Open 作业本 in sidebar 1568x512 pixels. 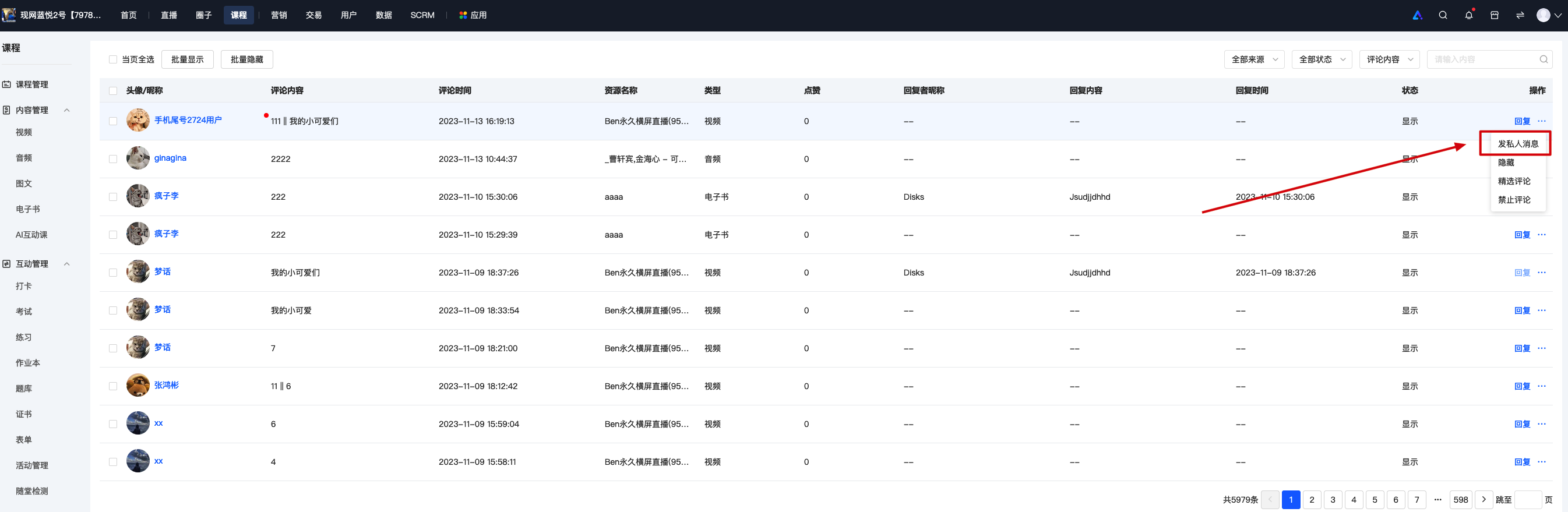click(x=28, y=363)
